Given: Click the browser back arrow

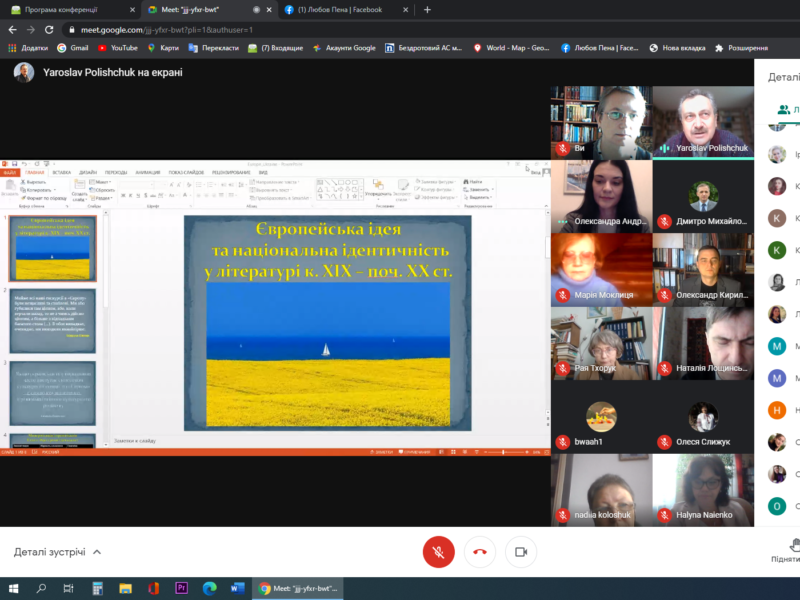Looking at the screenshot, I should [12, 30].
